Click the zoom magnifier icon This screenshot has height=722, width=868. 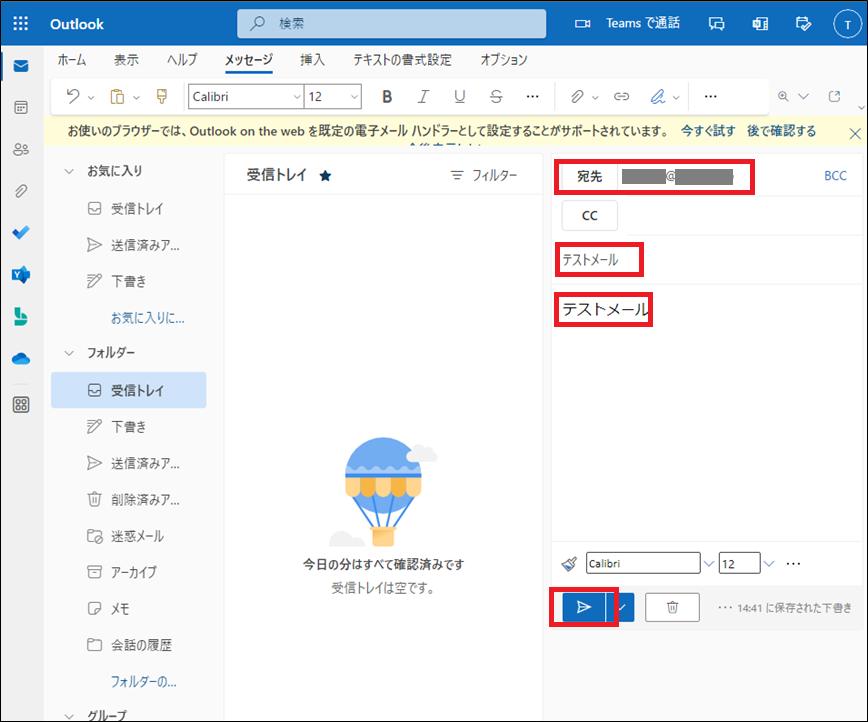click(x=783, y=96)
